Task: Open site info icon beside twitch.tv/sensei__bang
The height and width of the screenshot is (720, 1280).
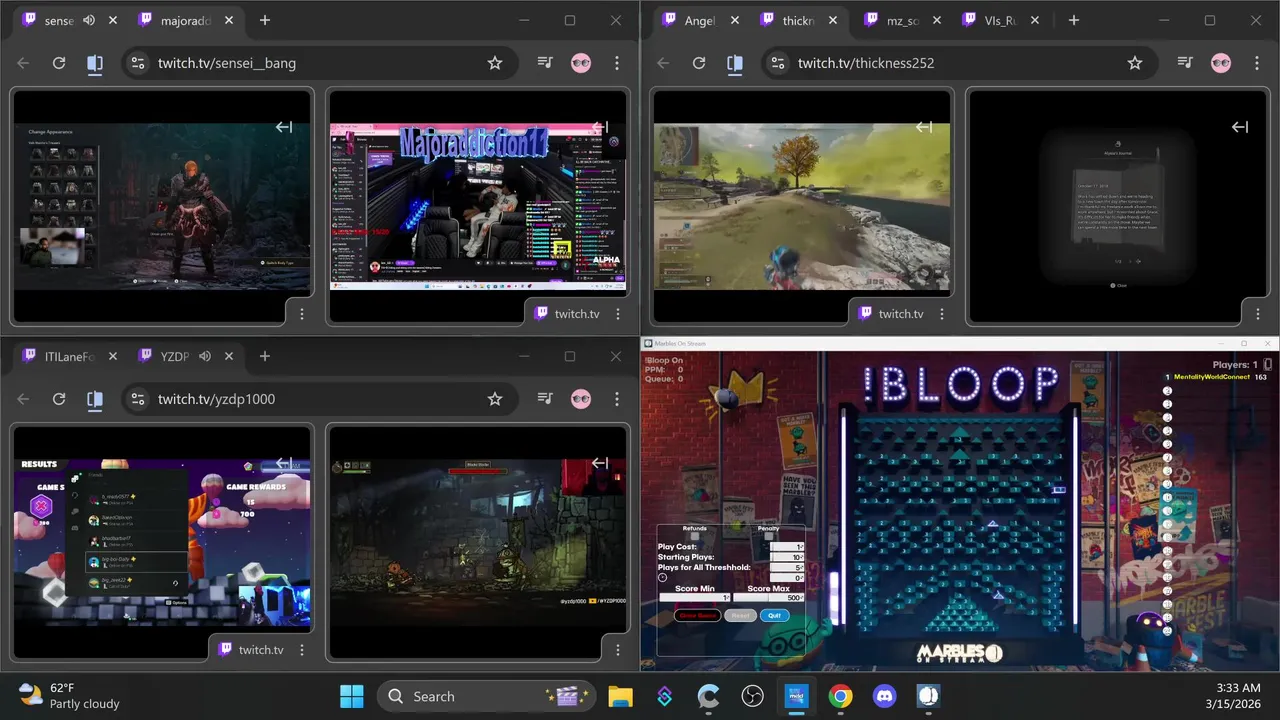Action: click(139, 63)
